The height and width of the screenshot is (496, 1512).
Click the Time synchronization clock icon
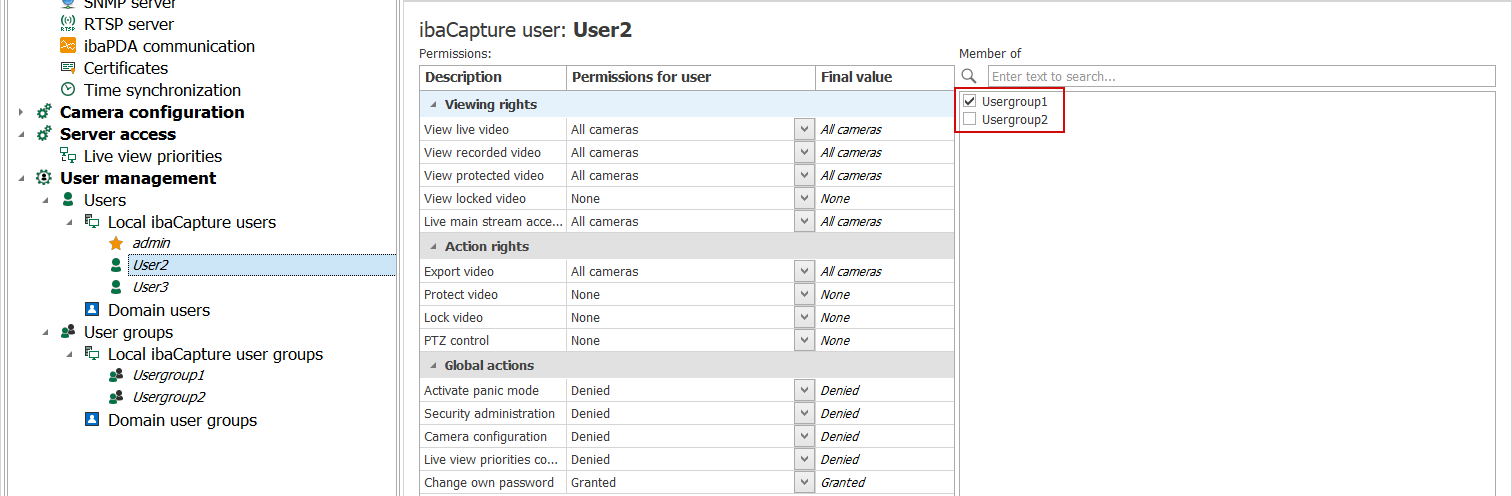click(x=68, y=90)
